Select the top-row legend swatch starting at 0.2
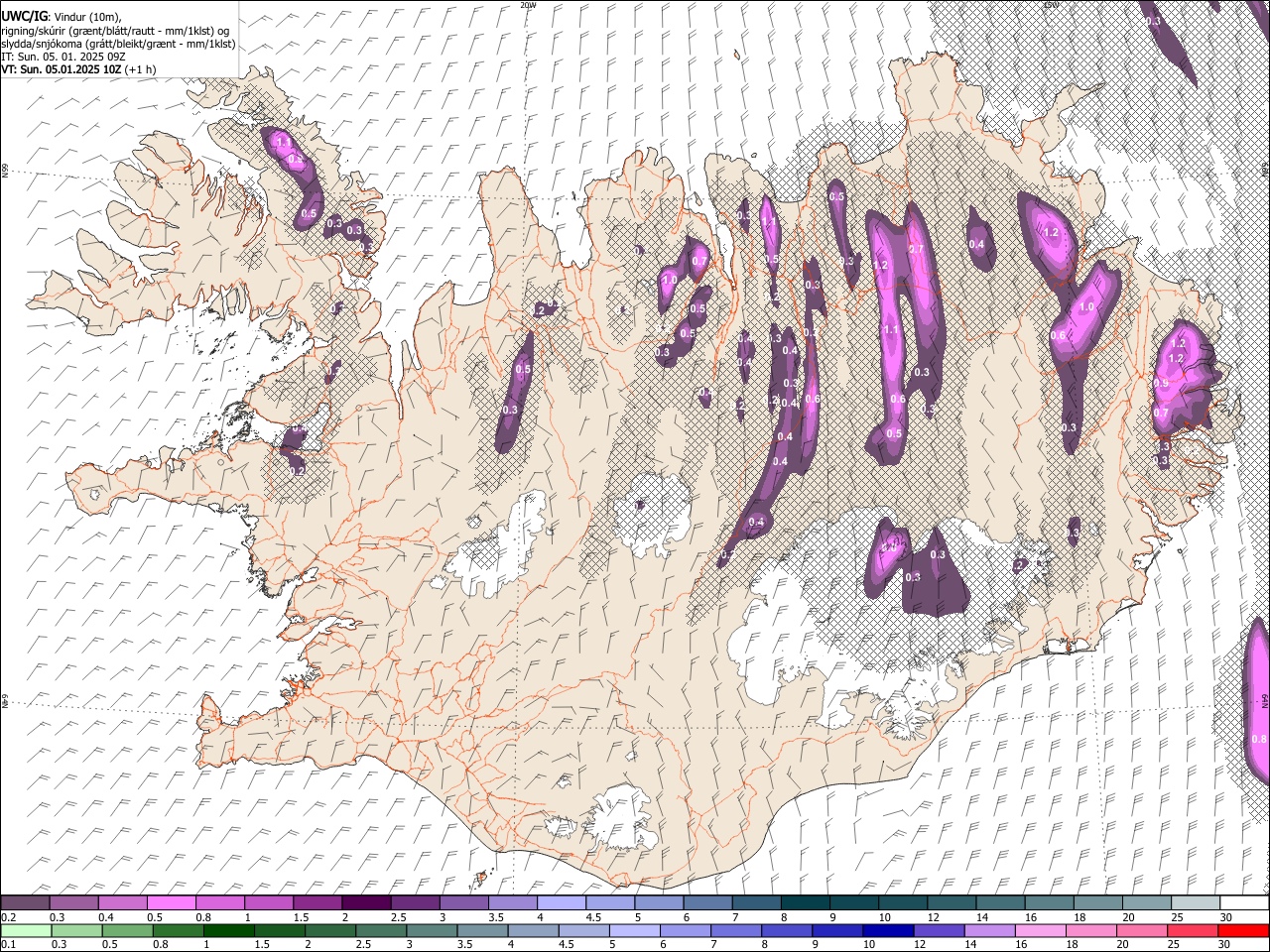 tap(25, 902)
